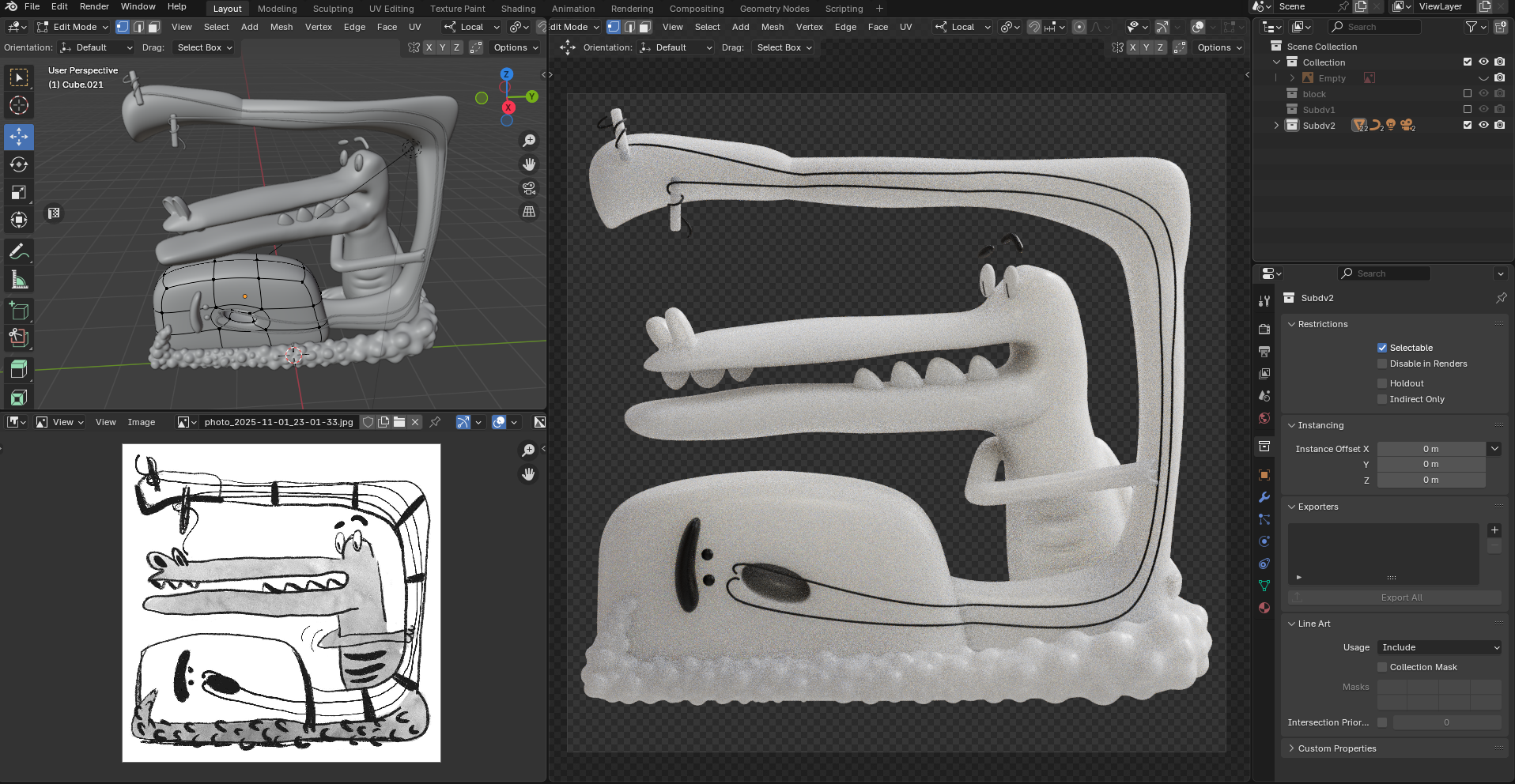Uncheck the Selectable checkbox
Image resolution: width=1515 pixels, height=784 pixels.
[x=1382, y=348]
